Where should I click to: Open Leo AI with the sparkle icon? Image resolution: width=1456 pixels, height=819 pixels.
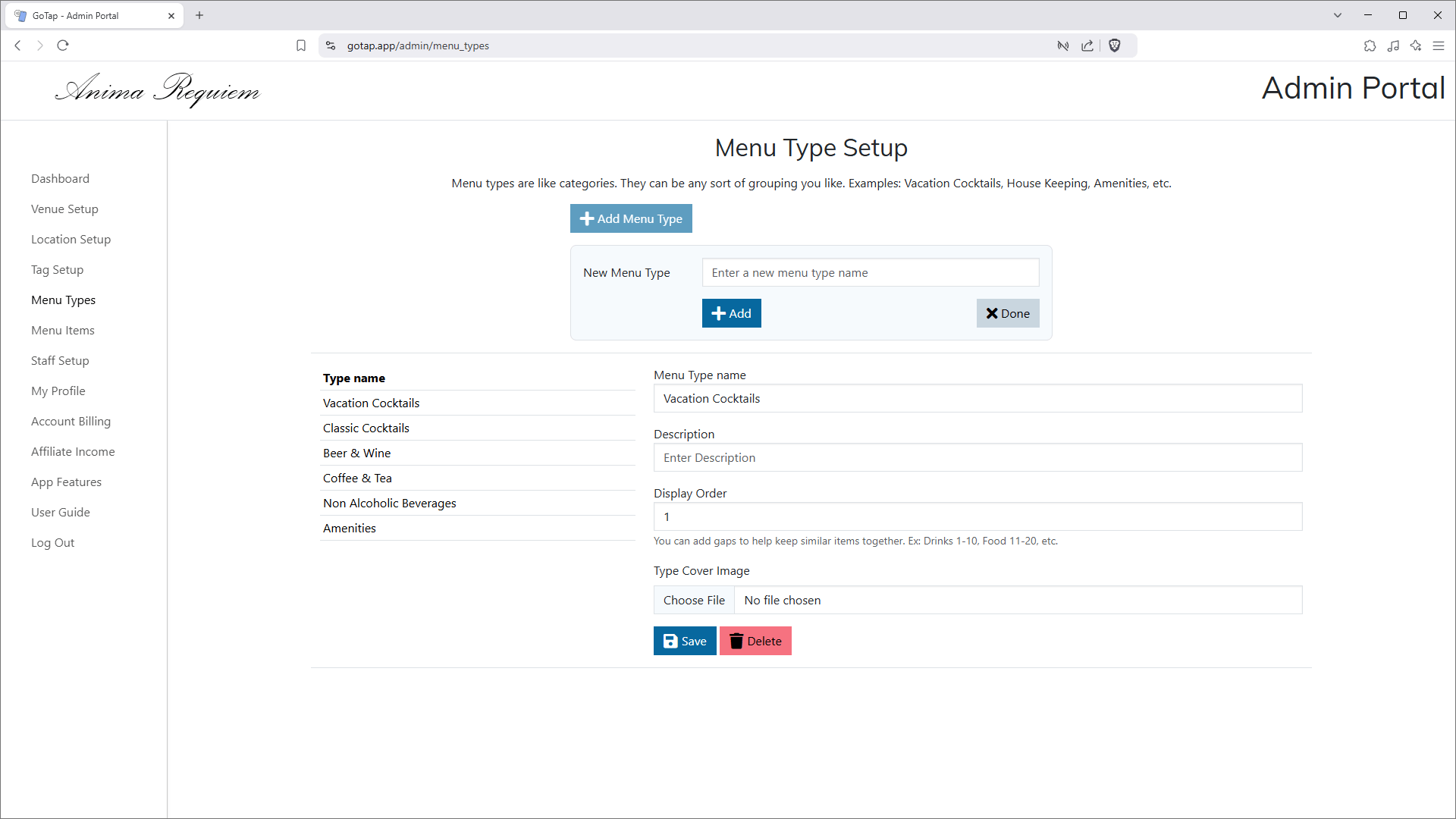[1417, 45]
